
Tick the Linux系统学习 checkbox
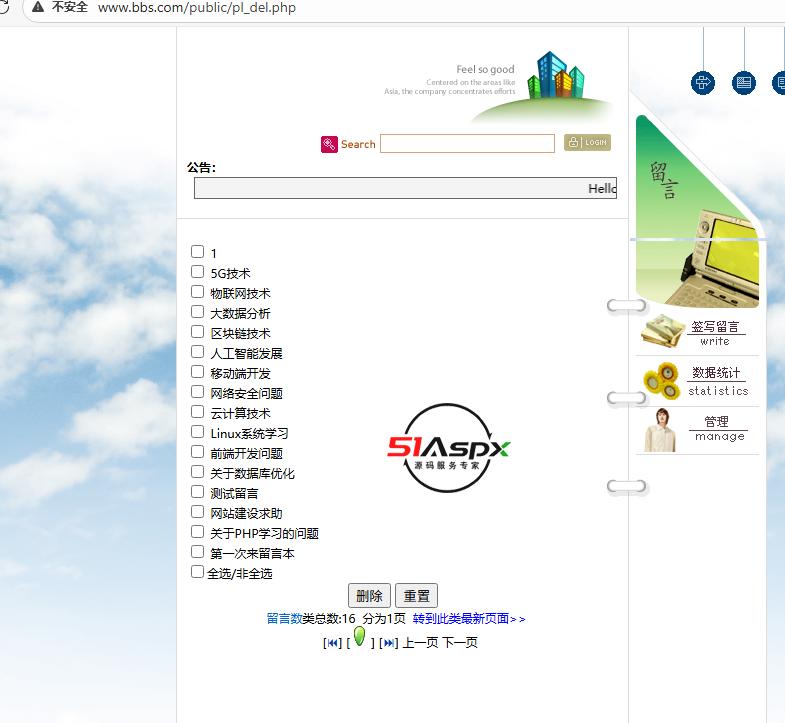coord(197,432)
